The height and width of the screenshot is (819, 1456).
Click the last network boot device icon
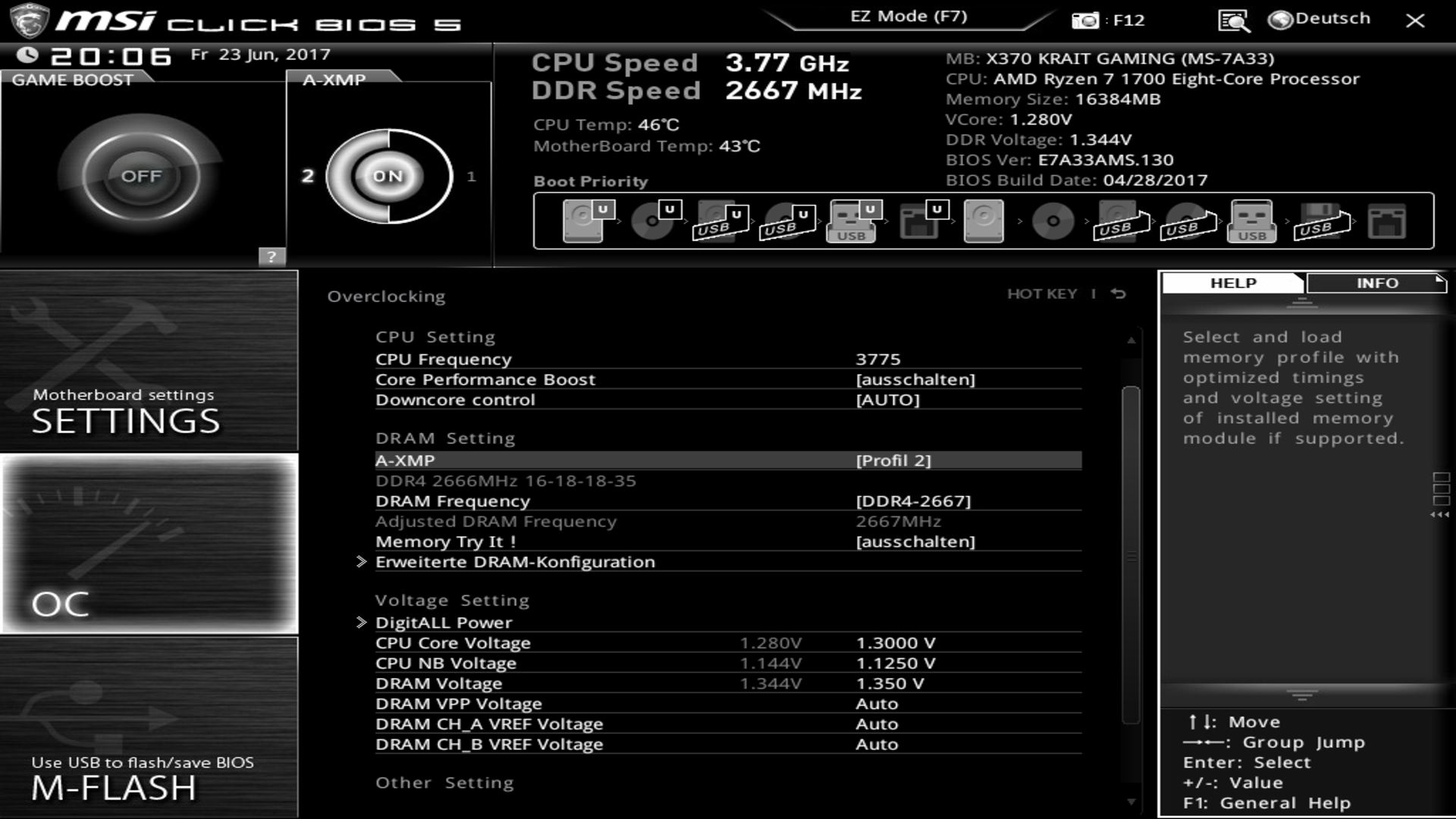(1386, 222)
